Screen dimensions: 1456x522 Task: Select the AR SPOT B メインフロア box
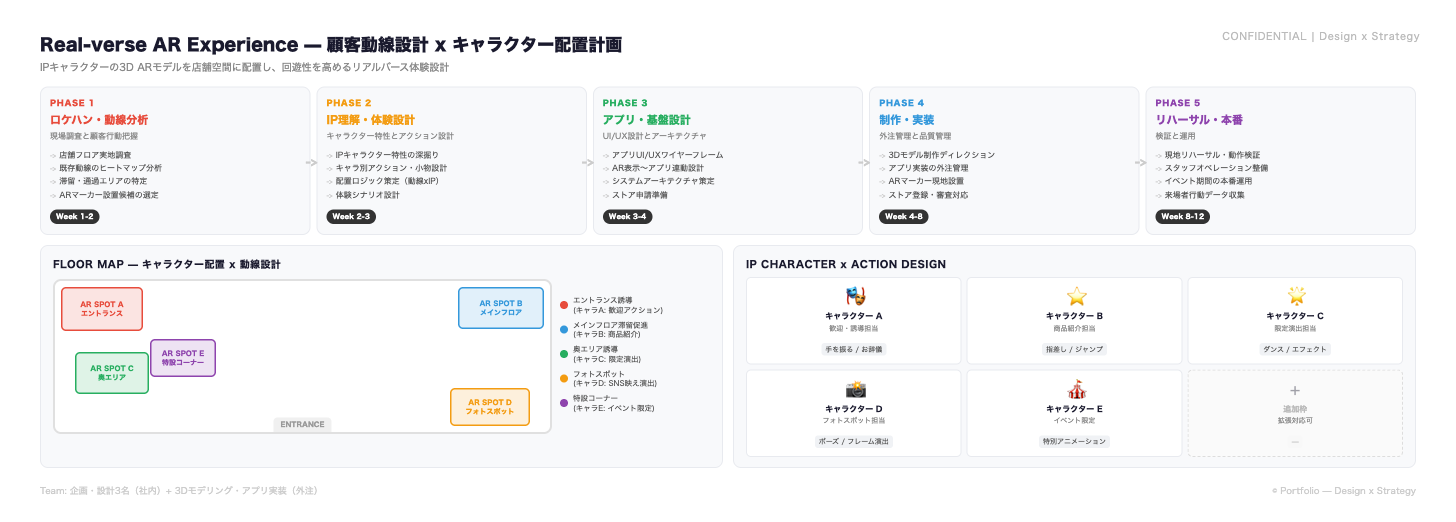pos(501,308)
